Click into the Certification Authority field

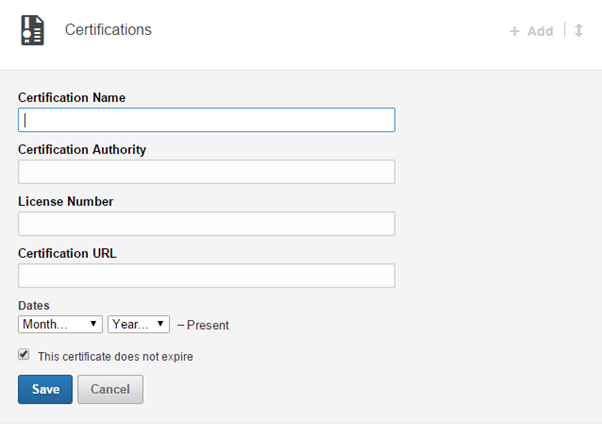pyautogui.click(x=207, y=172)
